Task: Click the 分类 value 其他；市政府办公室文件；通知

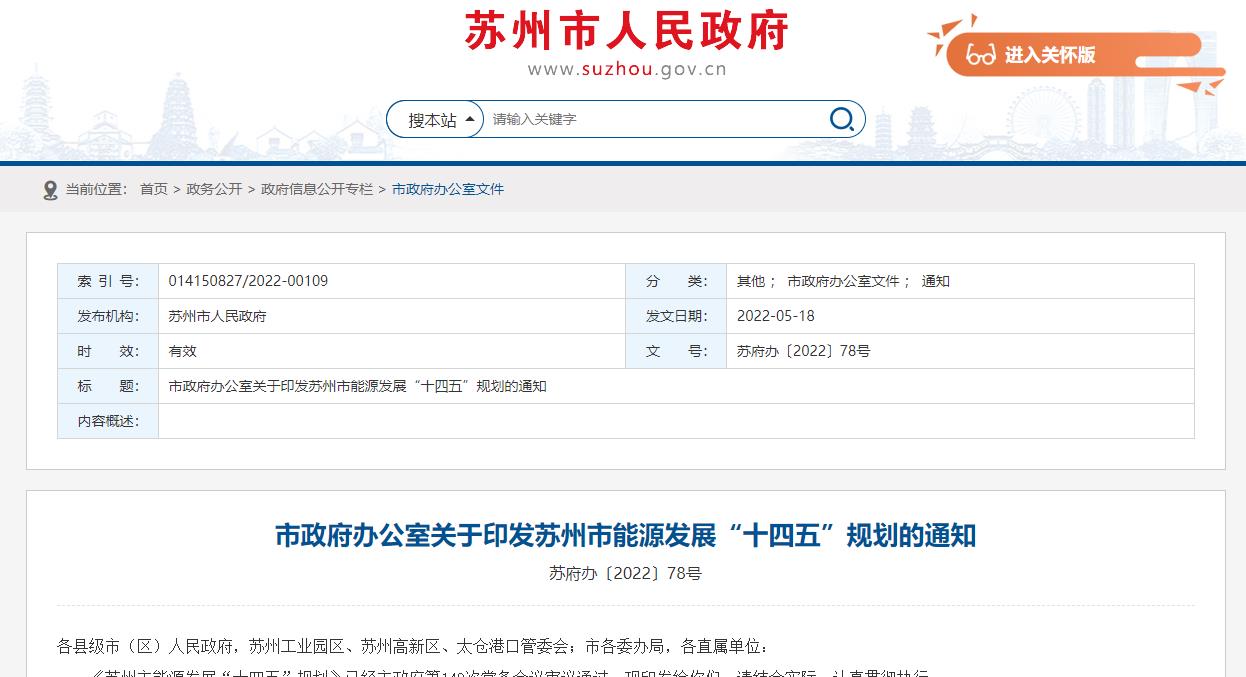Action: [x=843, y=281]
